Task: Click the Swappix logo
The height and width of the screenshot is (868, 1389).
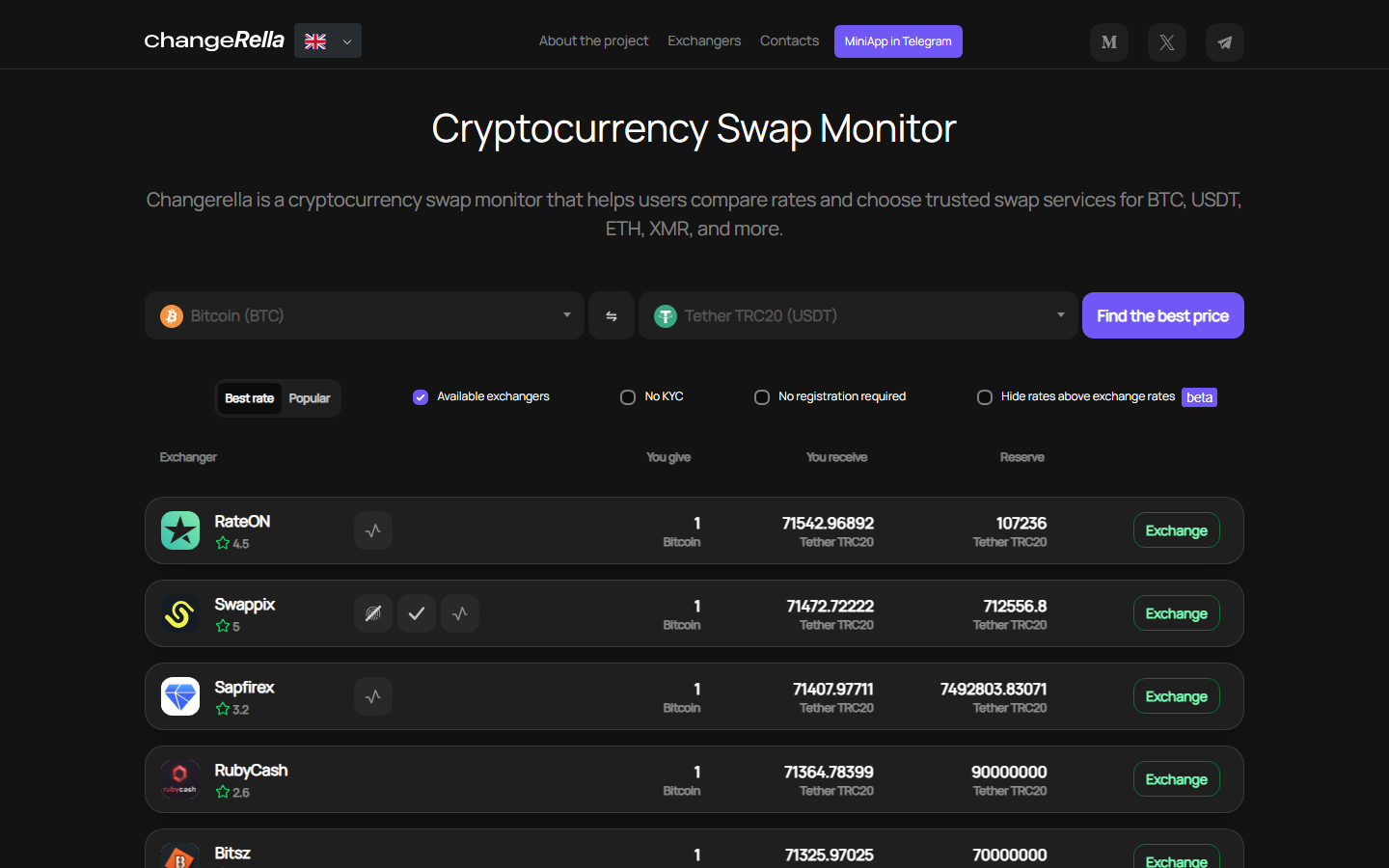Action: [x=180, y=613]
